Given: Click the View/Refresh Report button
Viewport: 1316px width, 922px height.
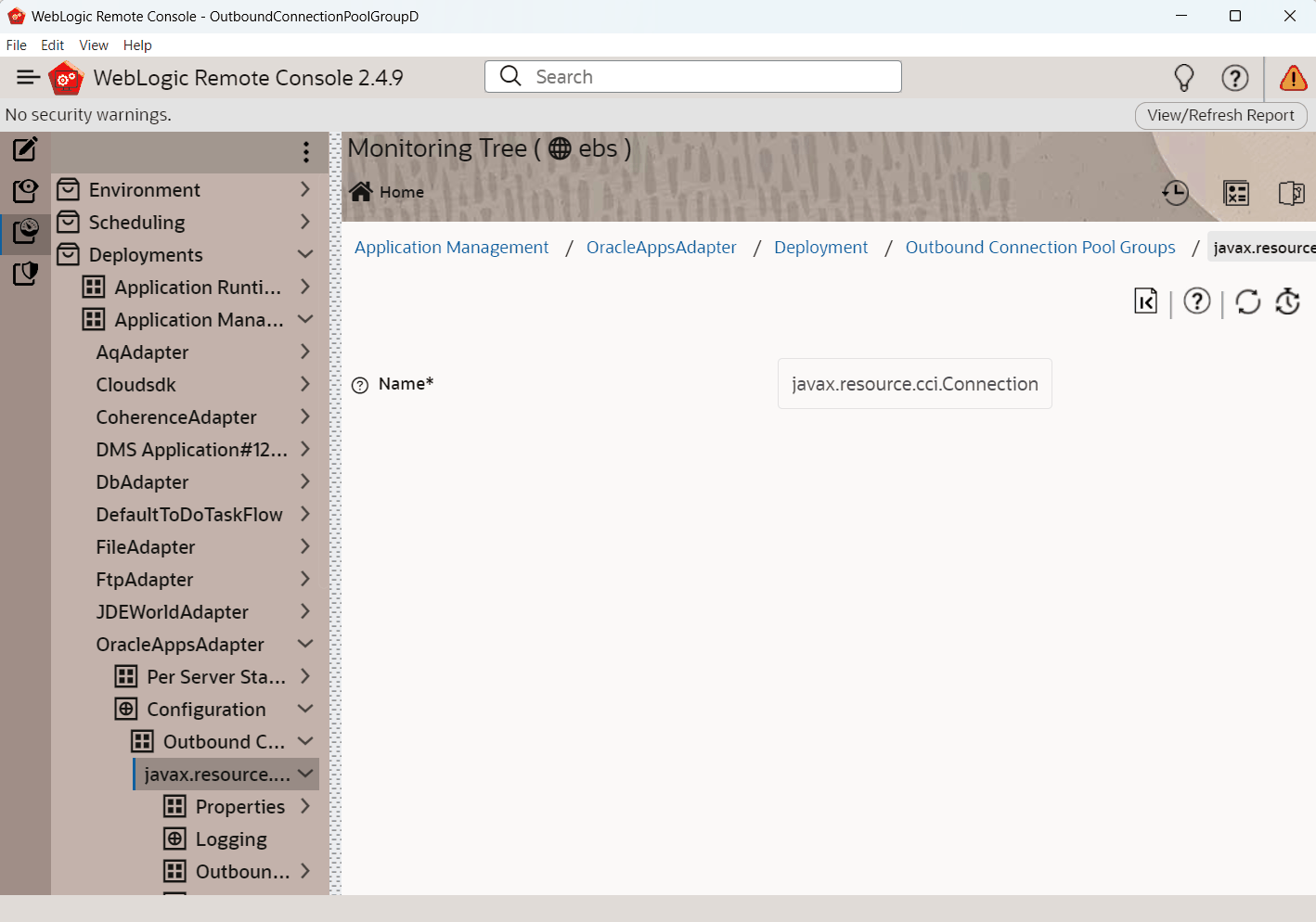Looking at the screenshot, I should 1220,115.
